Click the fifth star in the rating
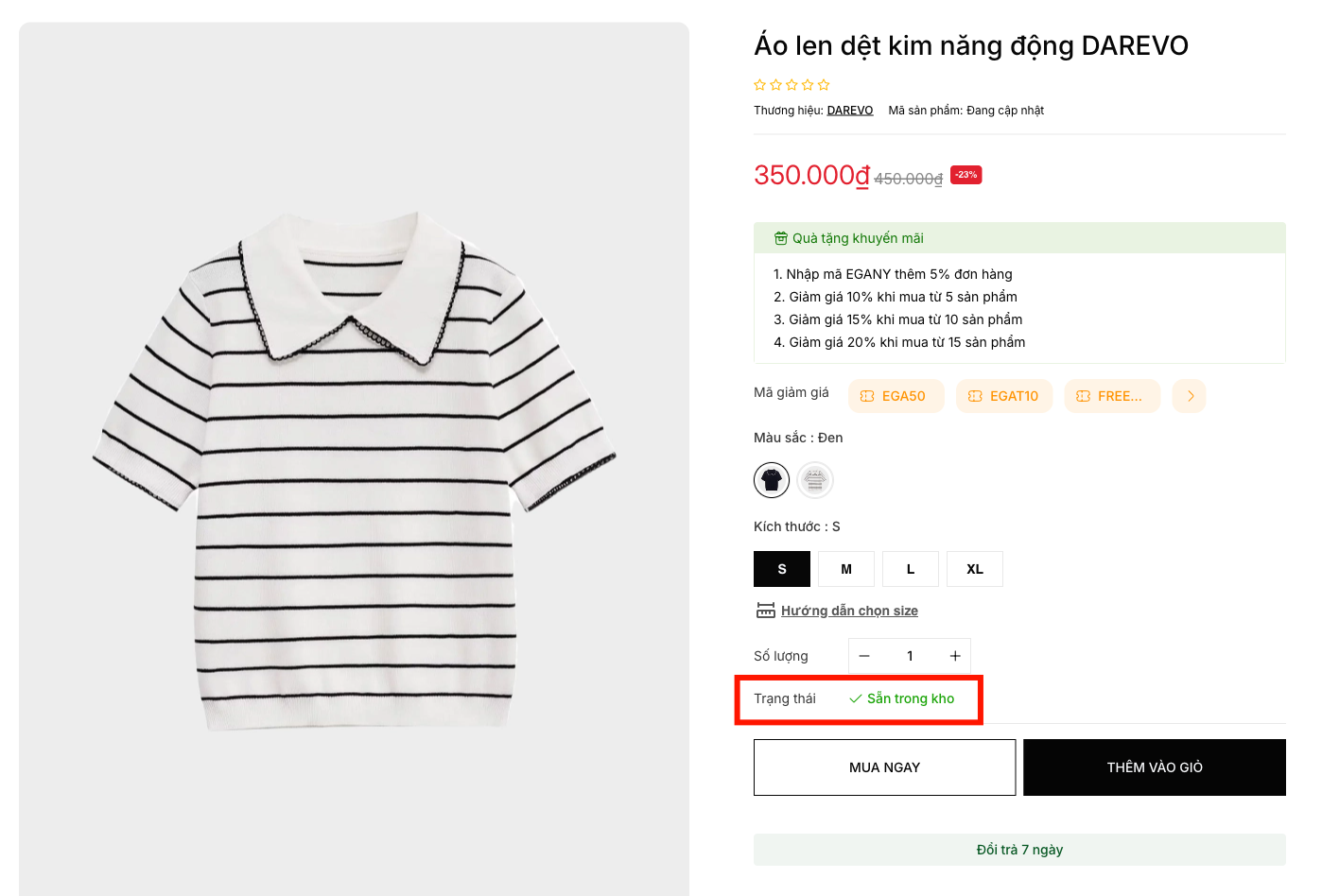 pos(824,85)
